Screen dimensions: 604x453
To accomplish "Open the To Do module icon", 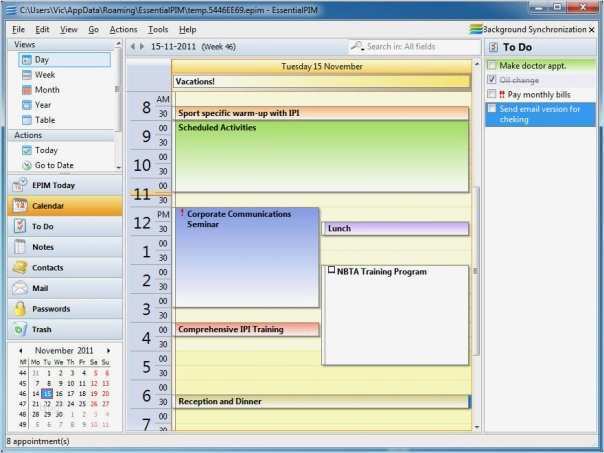I will (x=19, y=226).
